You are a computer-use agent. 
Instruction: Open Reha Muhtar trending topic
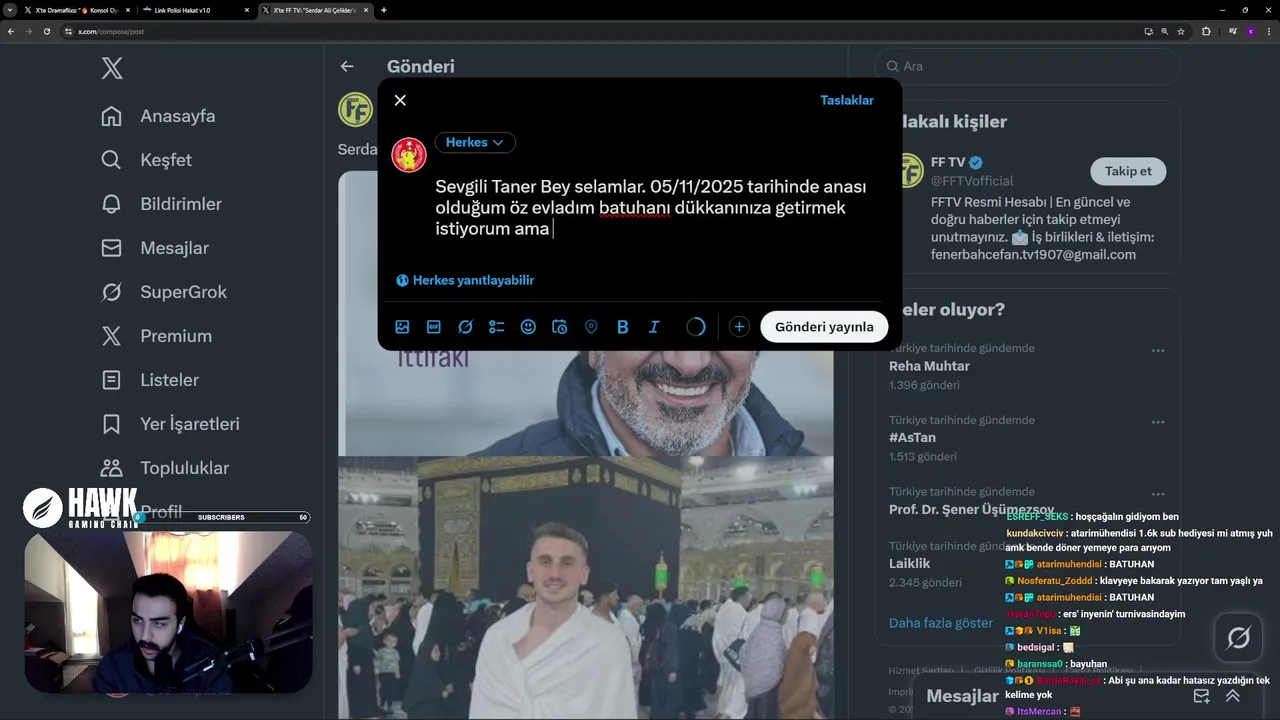tap(929, 366)
